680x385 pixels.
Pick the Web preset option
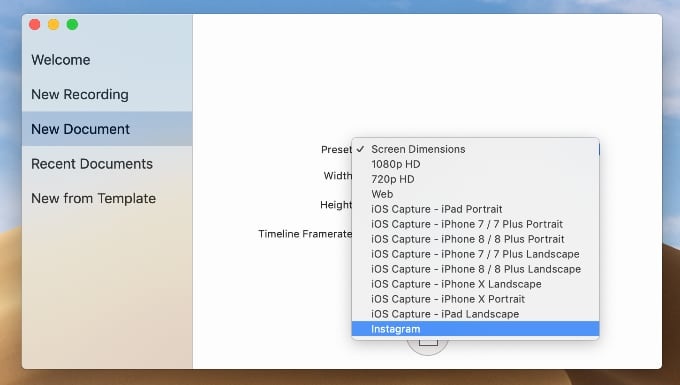click(x=475, y=194)
